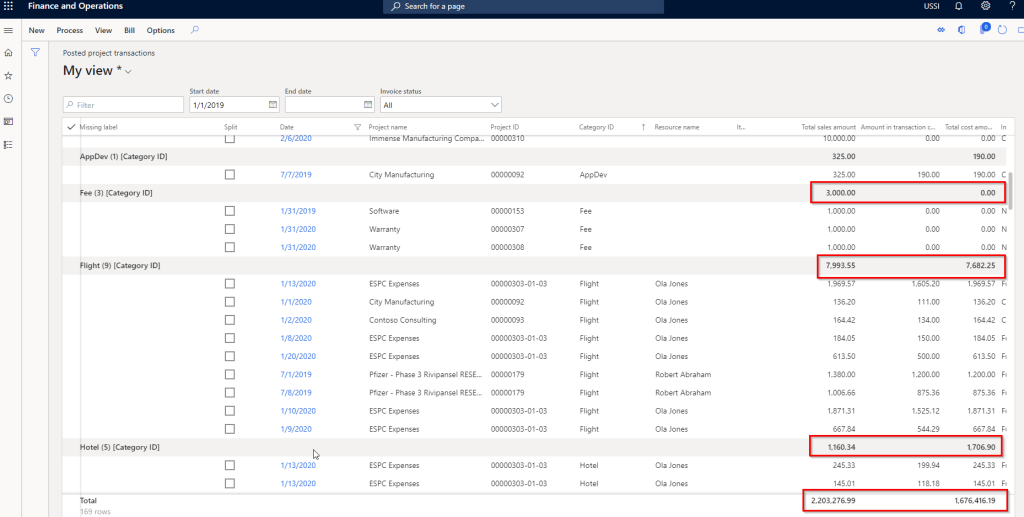Viewport: 1024px width, 517px height.
Task: Expand the Invoice status dropdown
Action: click(494, 105)
